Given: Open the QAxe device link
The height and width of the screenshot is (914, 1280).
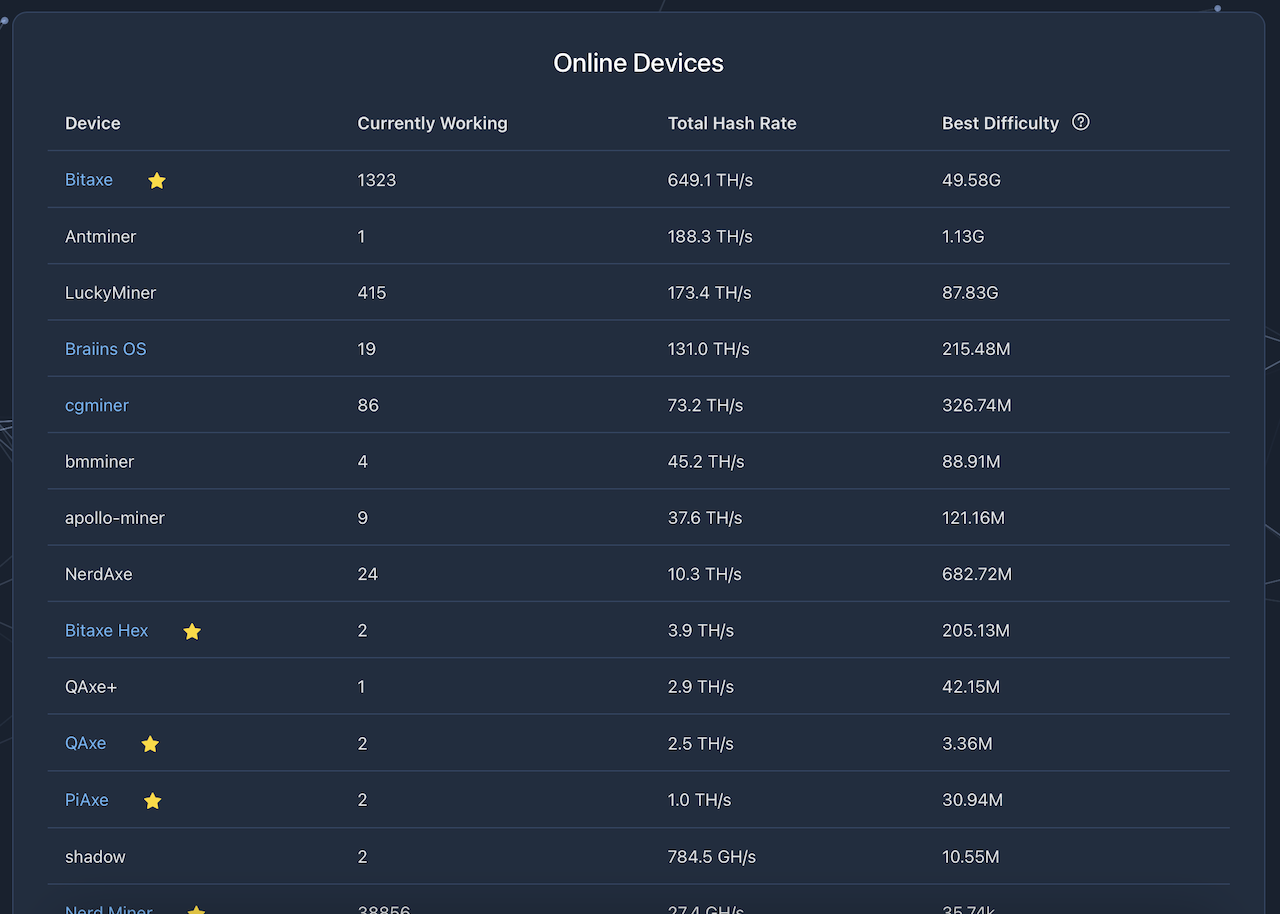Looking at the screenshot, I should [85, 743].
